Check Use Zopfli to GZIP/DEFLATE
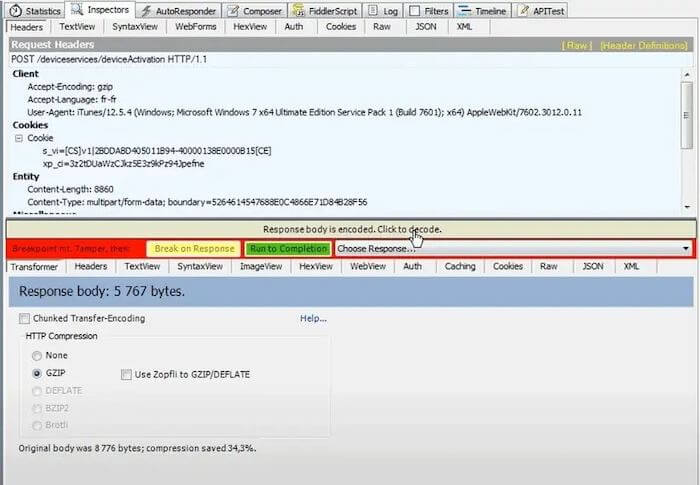This screenshot has width=700, height=485. click(126, 374)
